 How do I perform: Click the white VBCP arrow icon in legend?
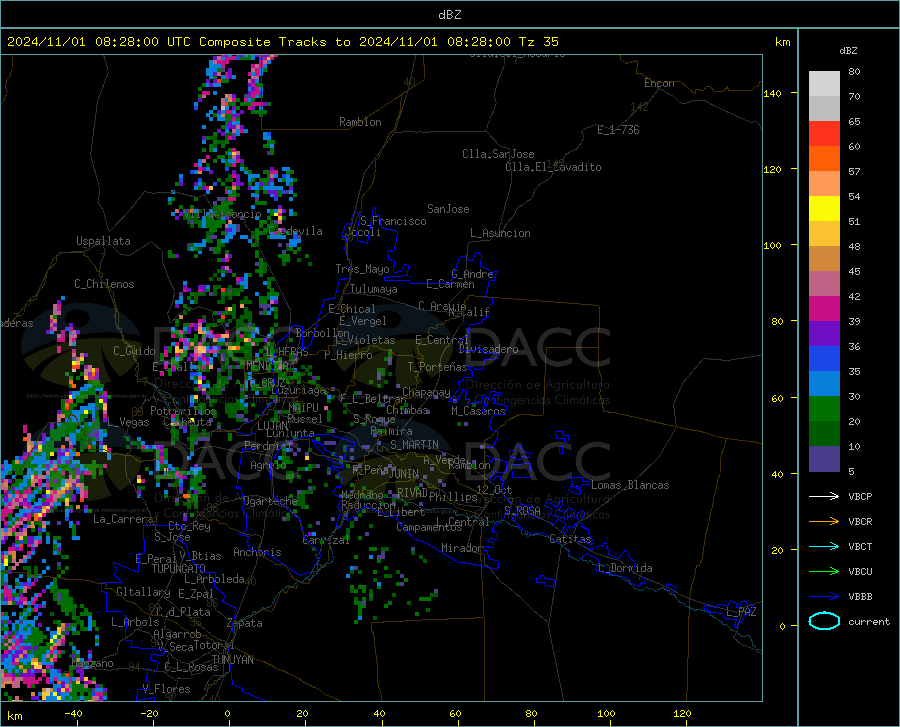(824, 496)
